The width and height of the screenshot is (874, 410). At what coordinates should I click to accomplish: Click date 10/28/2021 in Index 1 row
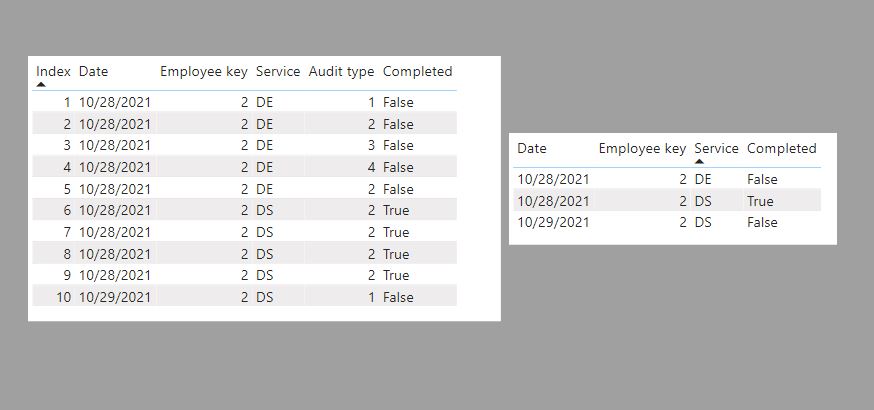coord(115,102)
